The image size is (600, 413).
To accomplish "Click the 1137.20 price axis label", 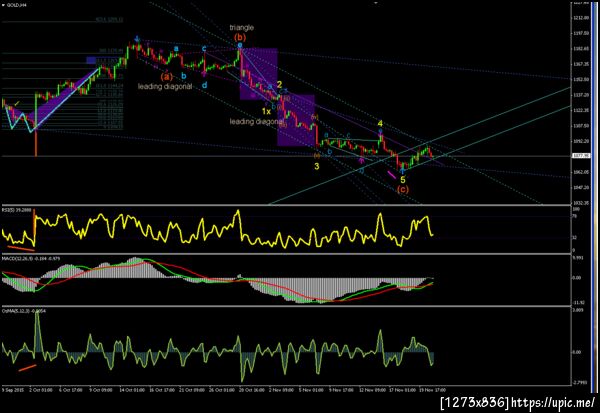I will pyautogui.click(x=581, y=95).
